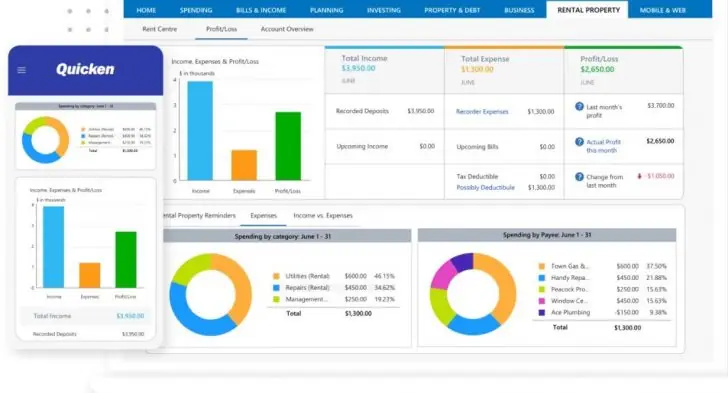Click the Recorder Expenses link
Screen dimensions: 728x393
482,111
